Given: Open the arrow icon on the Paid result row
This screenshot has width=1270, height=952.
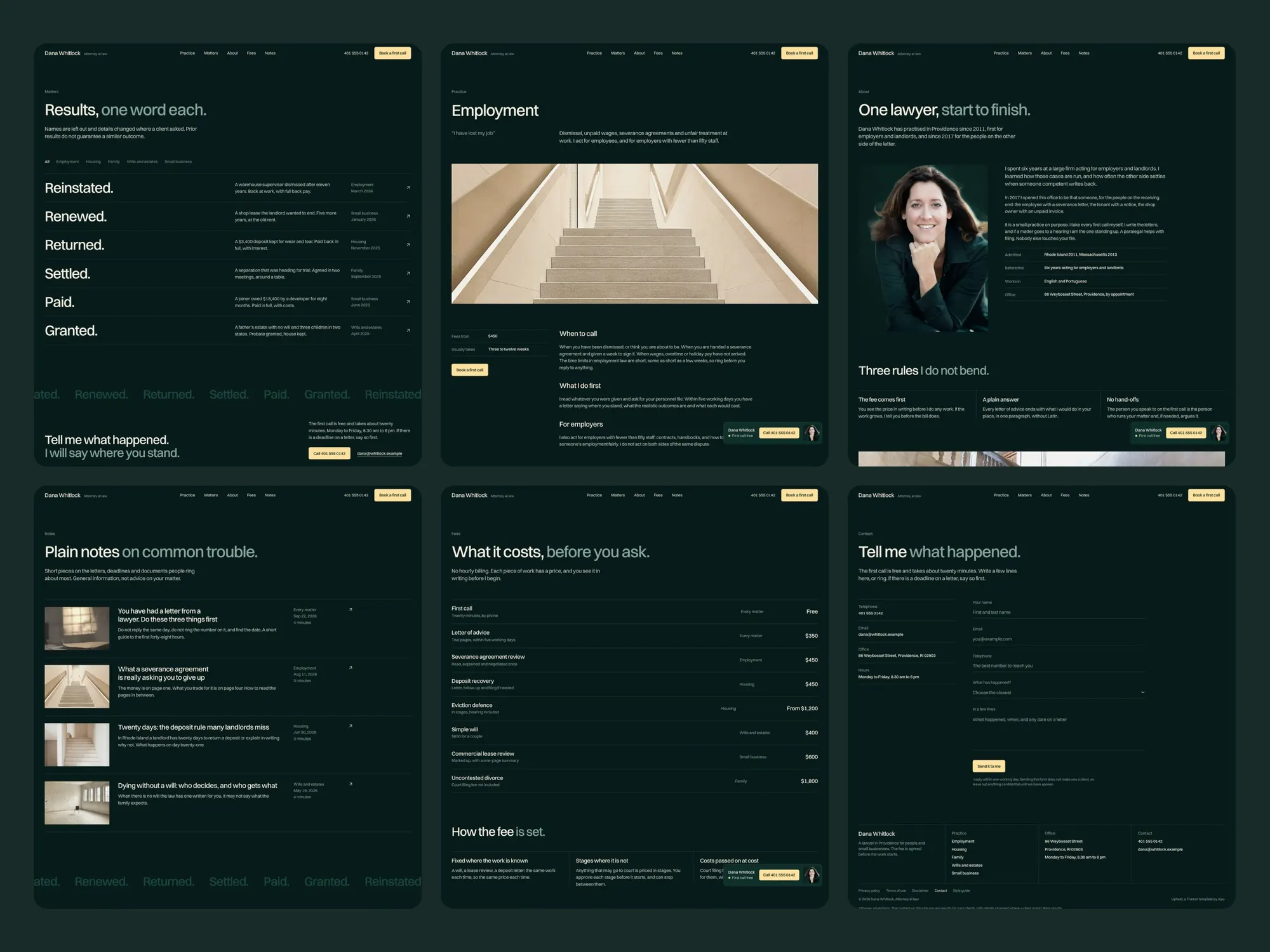Looking at the screenshot, I should tap(408, 302).
